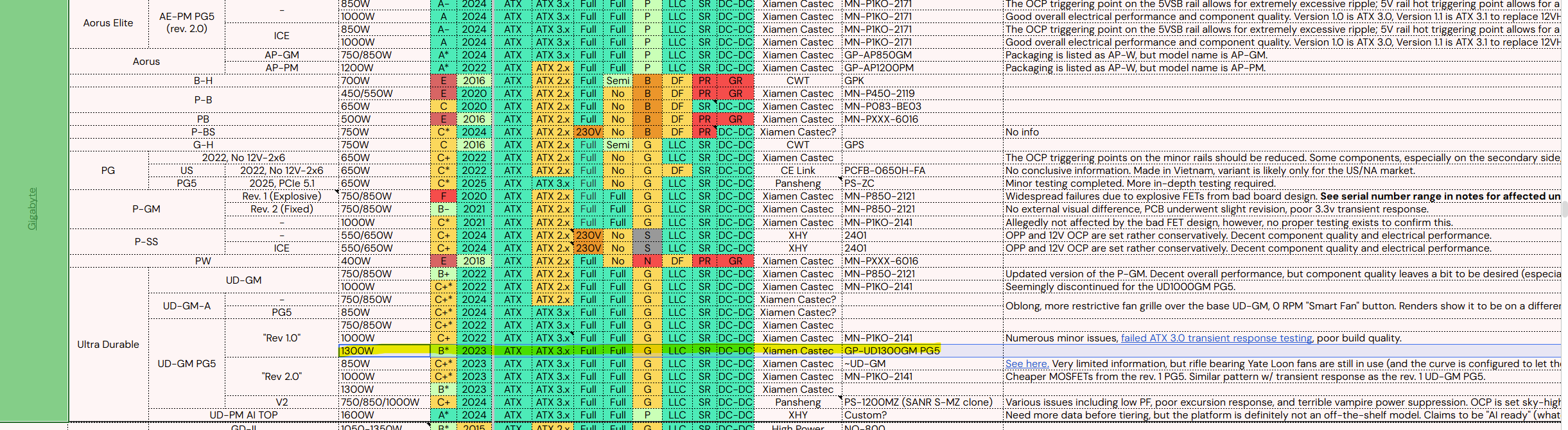The width and height of the screenshot is (1568, 430).
Task: Select the 'B-' tier rating cell
Action: coord(444,209)
